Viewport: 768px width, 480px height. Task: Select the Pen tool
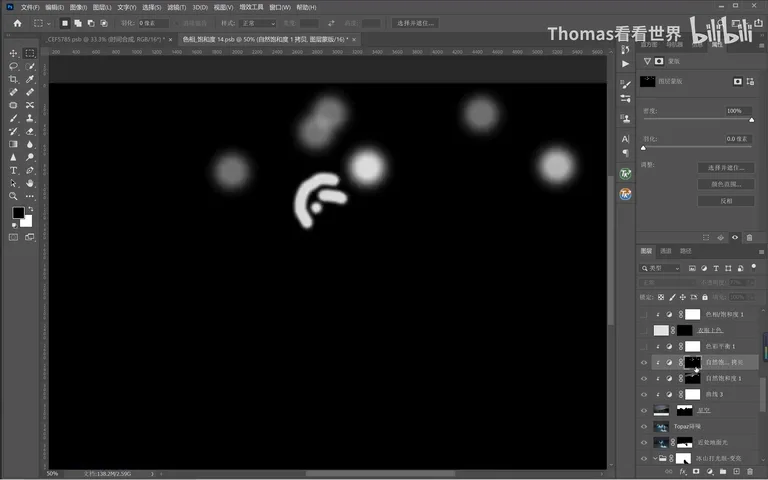[x=30, y=170]
